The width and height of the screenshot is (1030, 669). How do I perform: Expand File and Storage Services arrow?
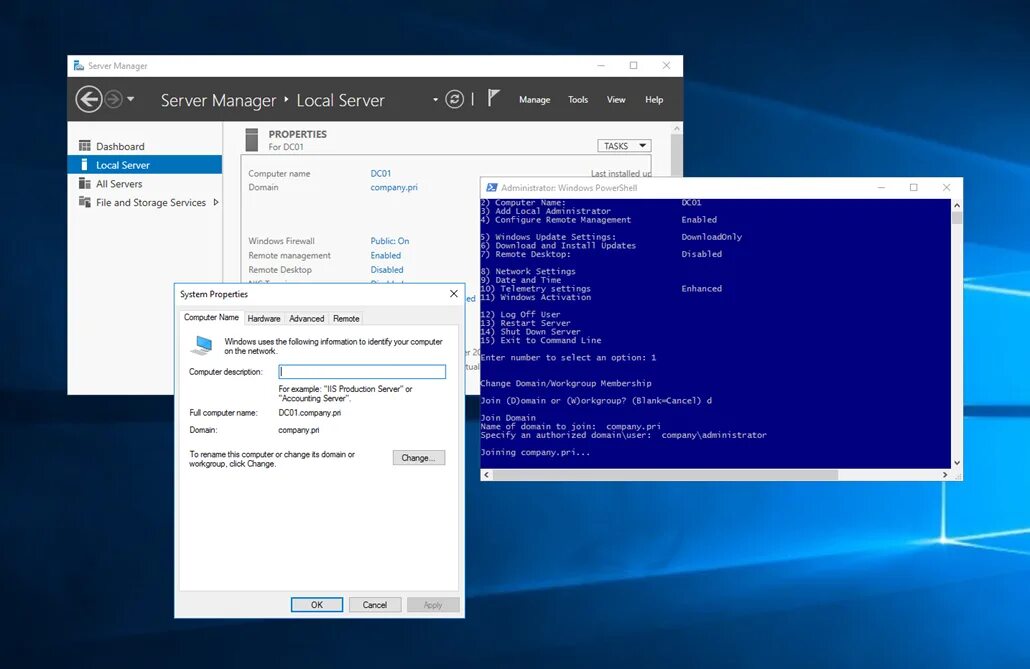(215, 202)
